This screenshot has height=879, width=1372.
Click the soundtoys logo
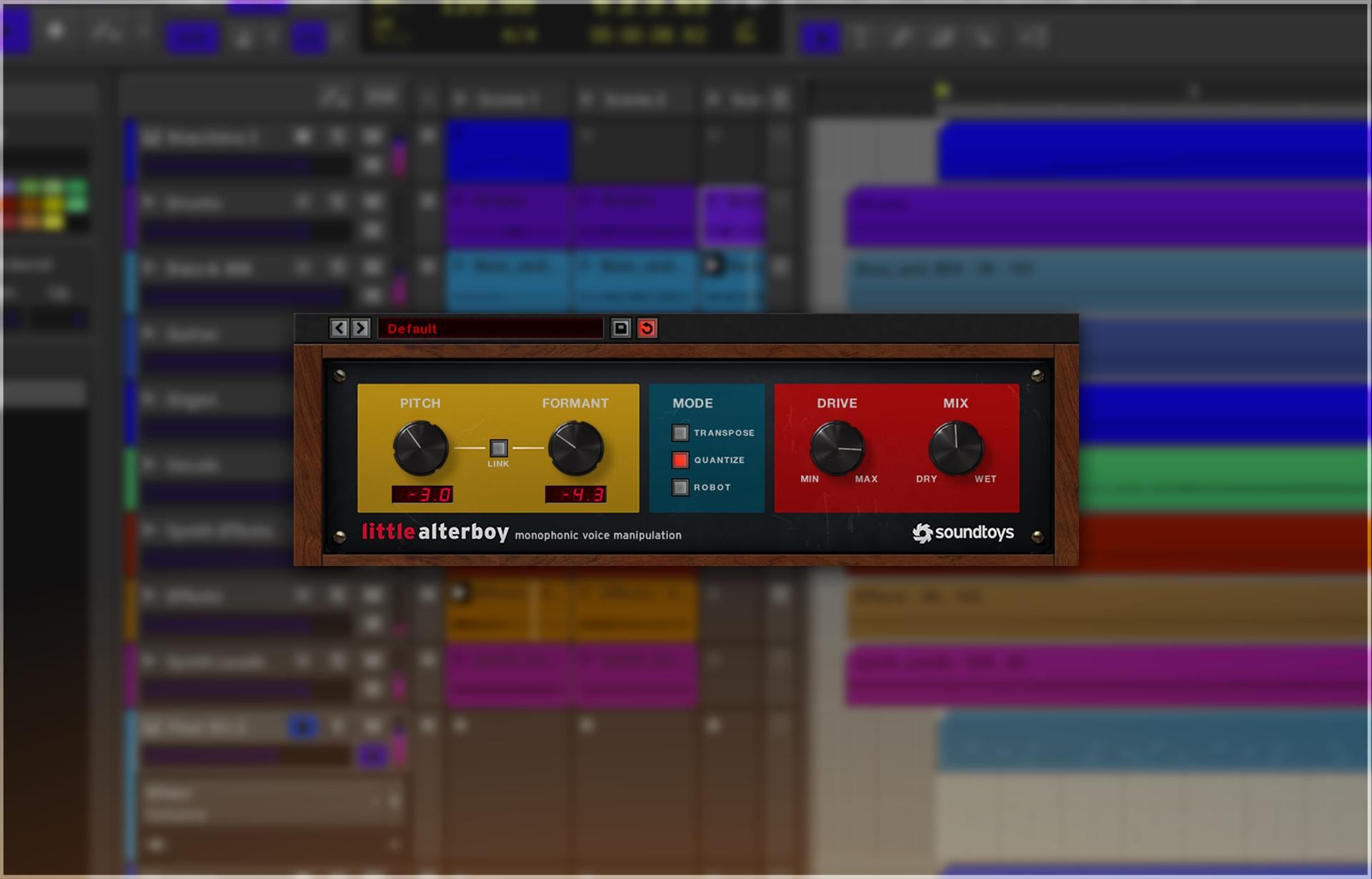tap(963, 533)
